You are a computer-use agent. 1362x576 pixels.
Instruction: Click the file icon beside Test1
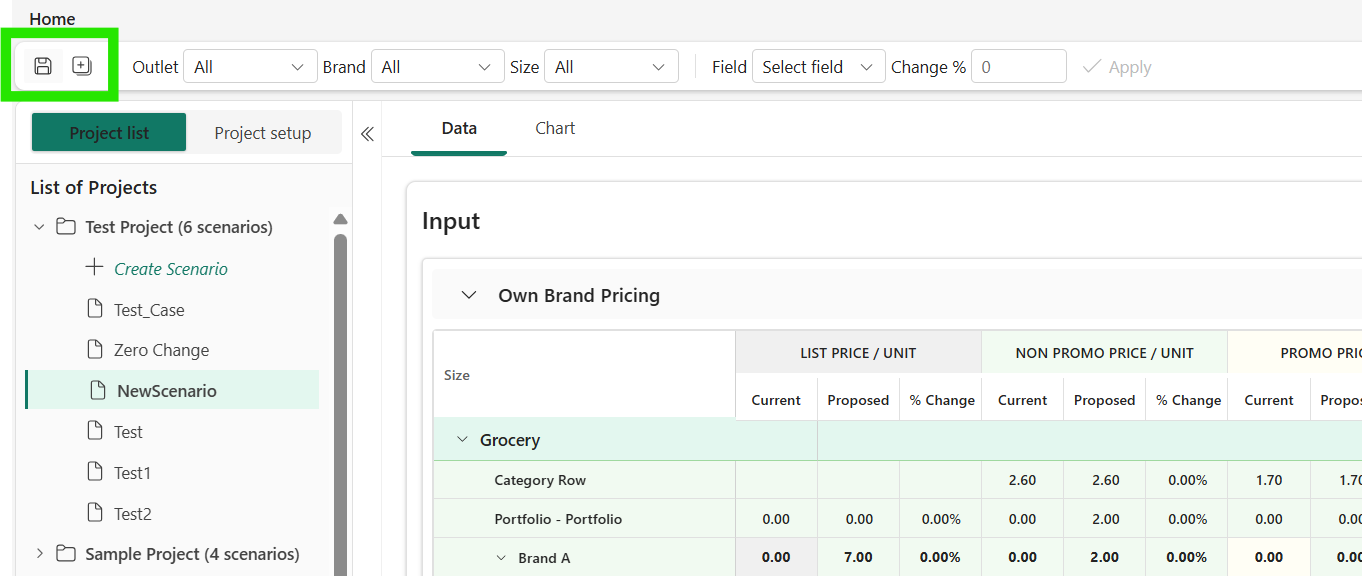(95, 472)
